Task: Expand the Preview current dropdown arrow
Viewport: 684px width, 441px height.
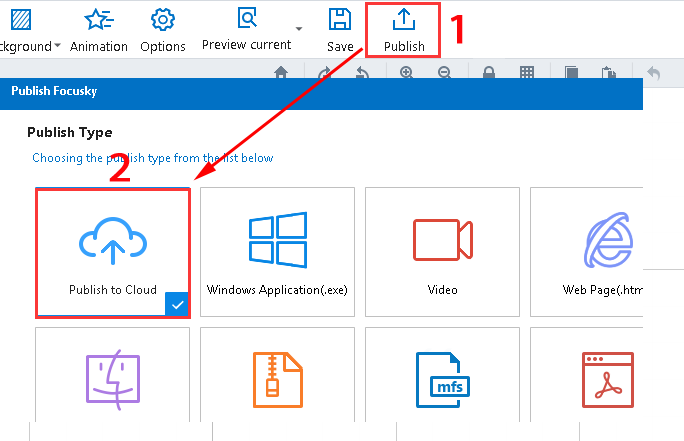Action: (299, 29)
